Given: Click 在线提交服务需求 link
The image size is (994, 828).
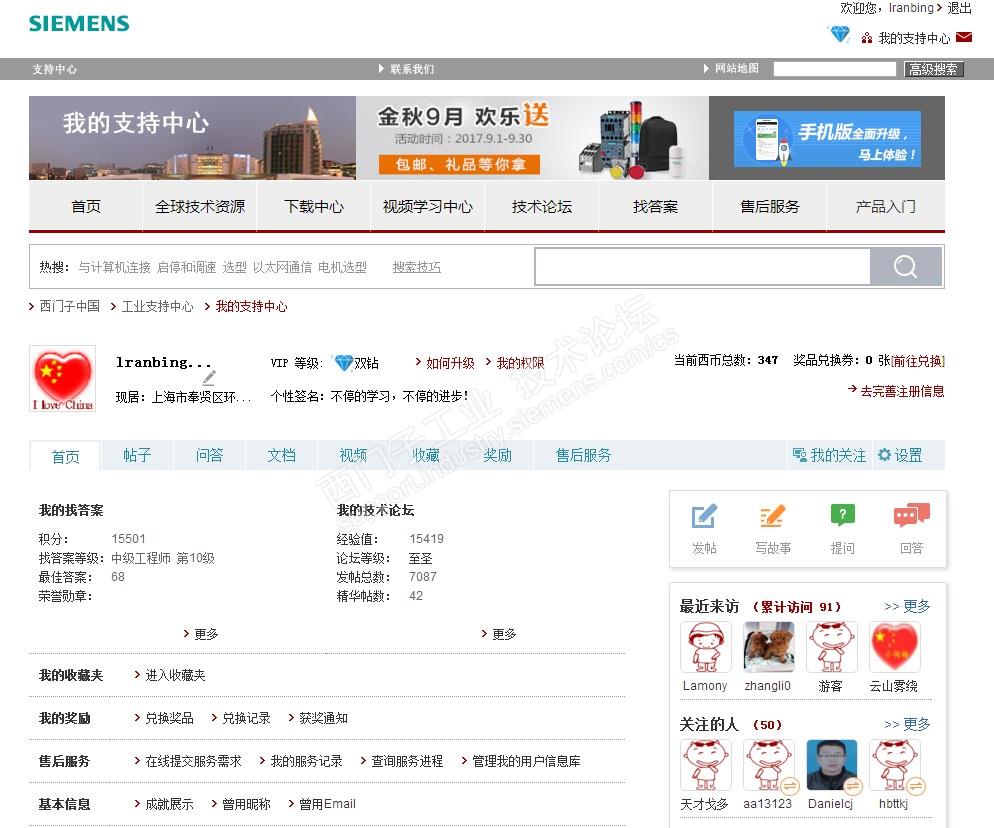Looking at the screenshot, I should 193,761.
